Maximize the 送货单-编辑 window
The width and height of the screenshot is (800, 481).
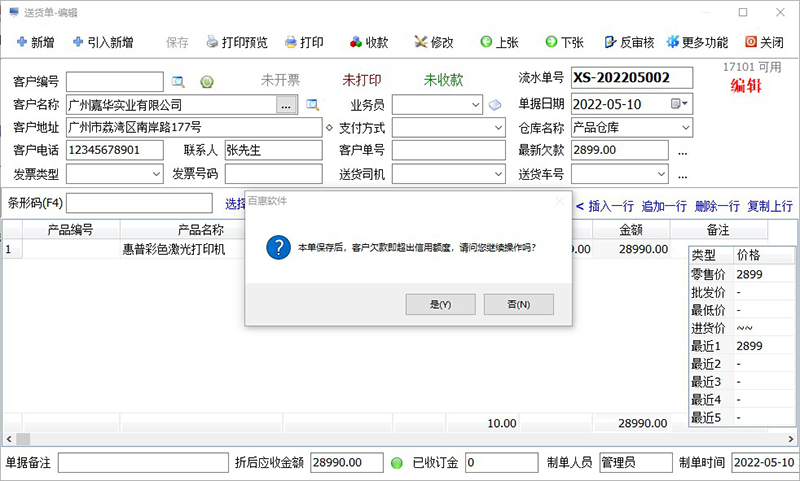(743, 12)
